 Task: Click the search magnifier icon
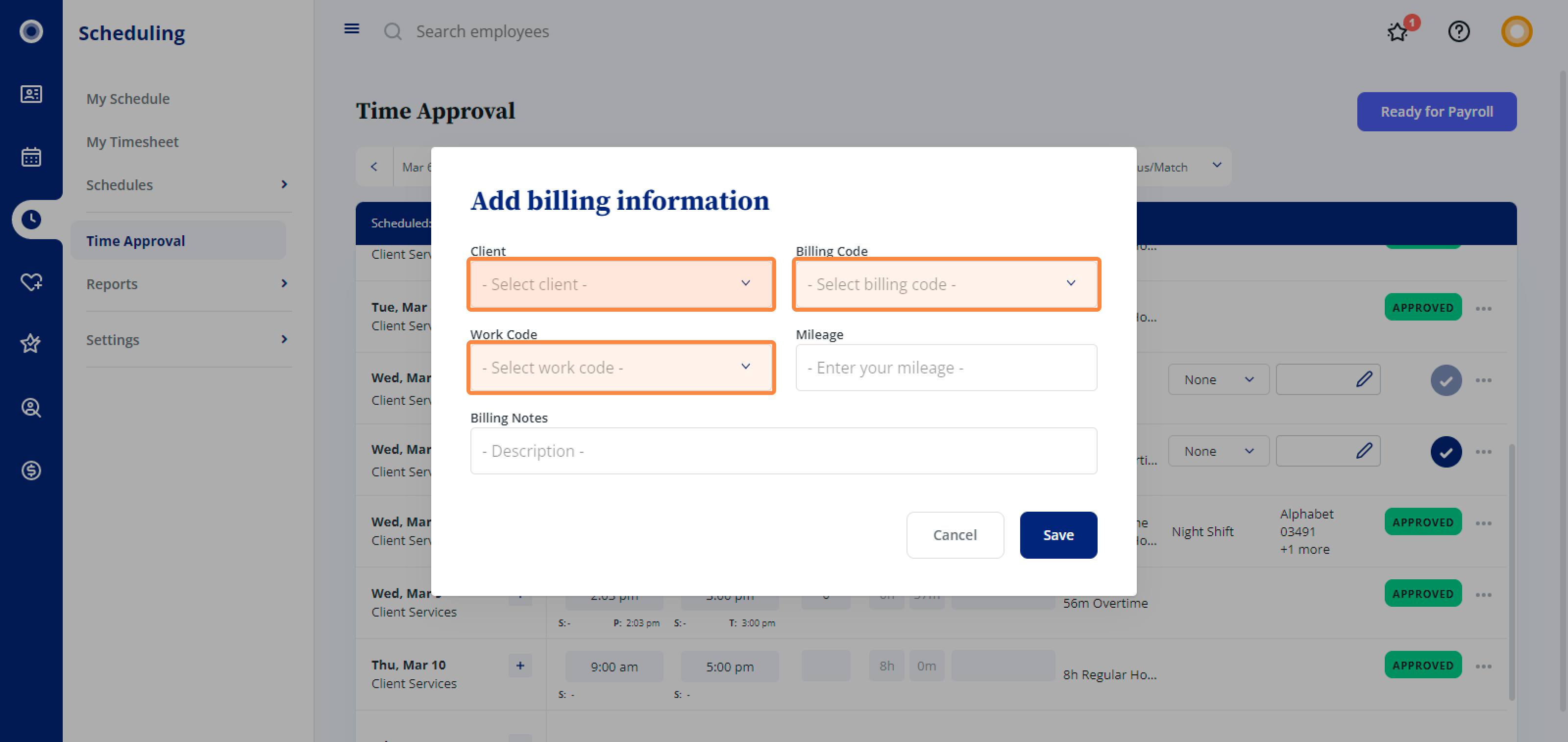click(x=392, y=31)
